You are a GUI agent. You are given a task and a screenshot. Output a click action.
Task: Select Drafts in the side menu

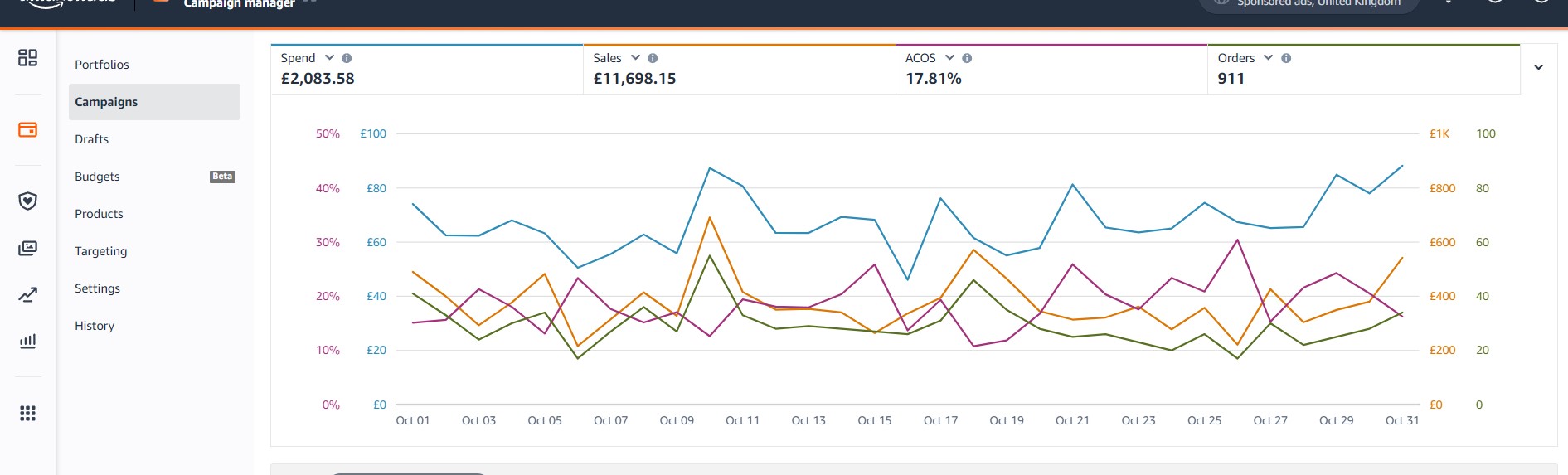[x=91, y=139]
